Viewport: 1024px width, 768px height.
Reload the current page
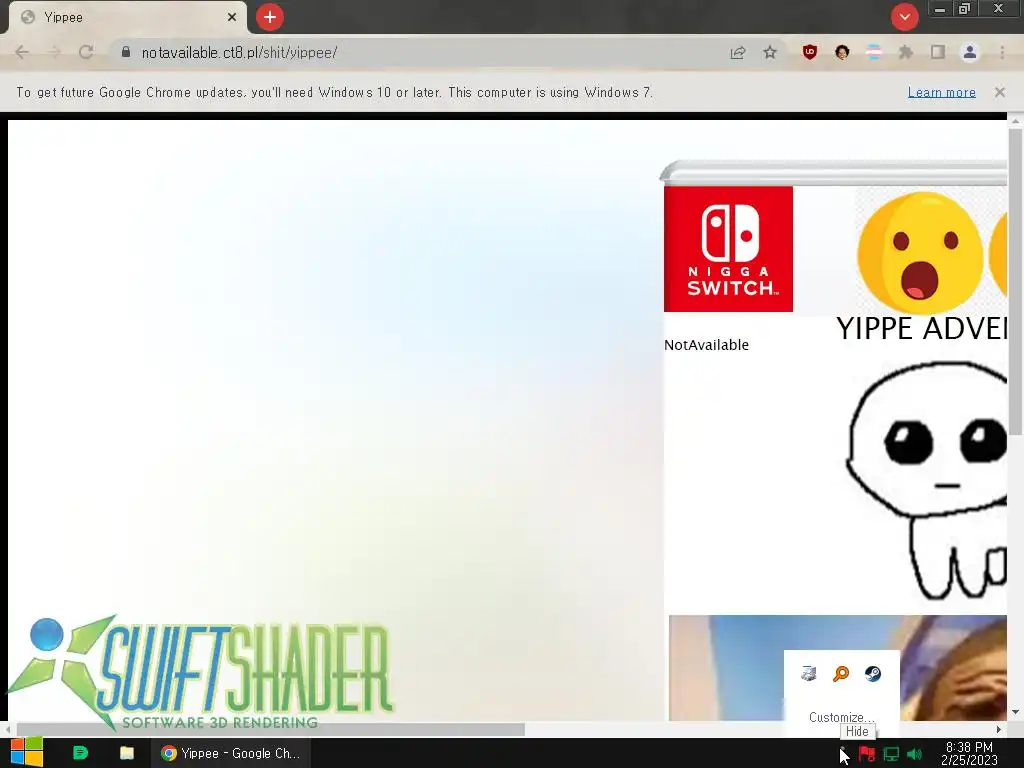86,52
